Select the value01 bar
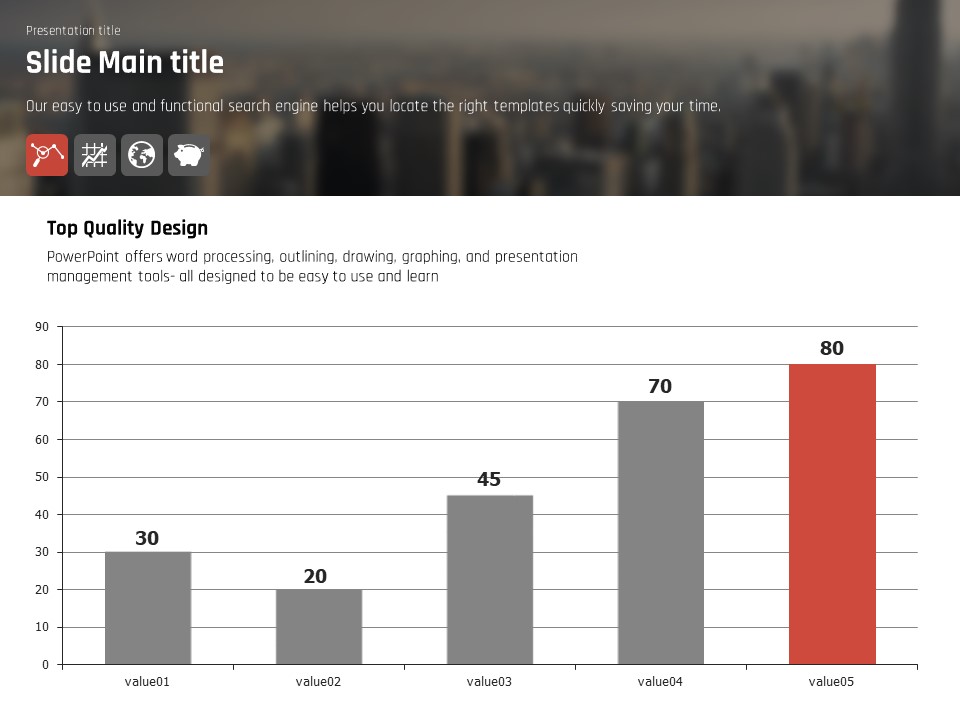960x720 pixels. [148, 608]
